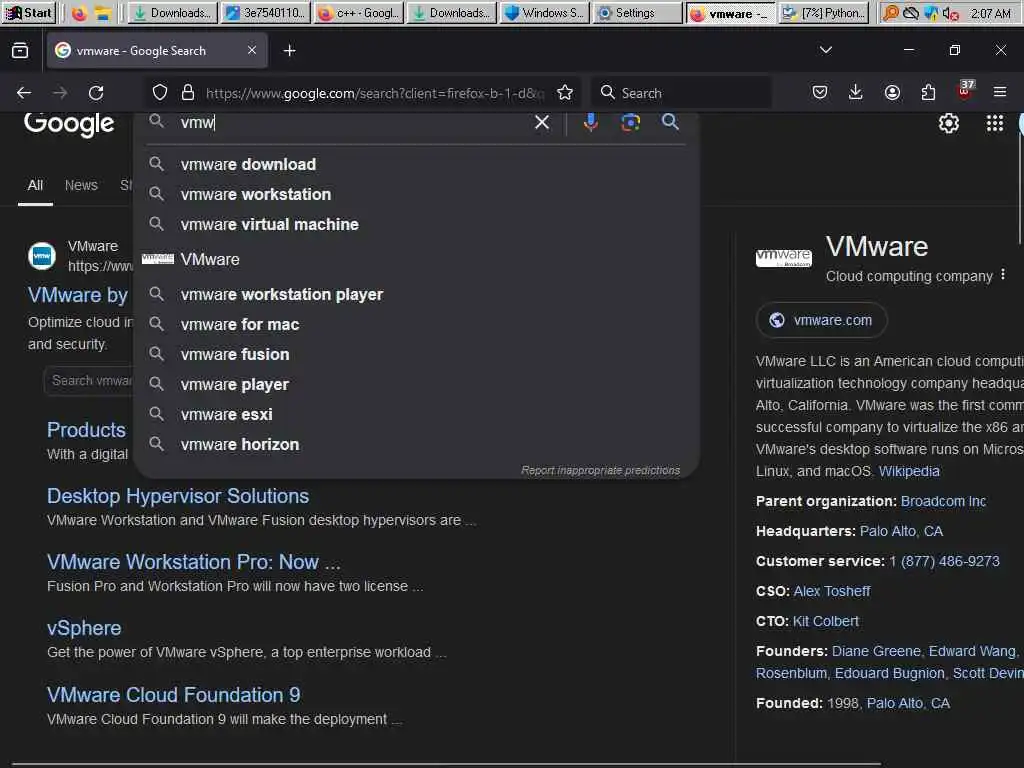1024x768 pixels.
Task: Open Palo Alto, CA headquarters link
Action: pyautogui.click(x=901, y=531)
